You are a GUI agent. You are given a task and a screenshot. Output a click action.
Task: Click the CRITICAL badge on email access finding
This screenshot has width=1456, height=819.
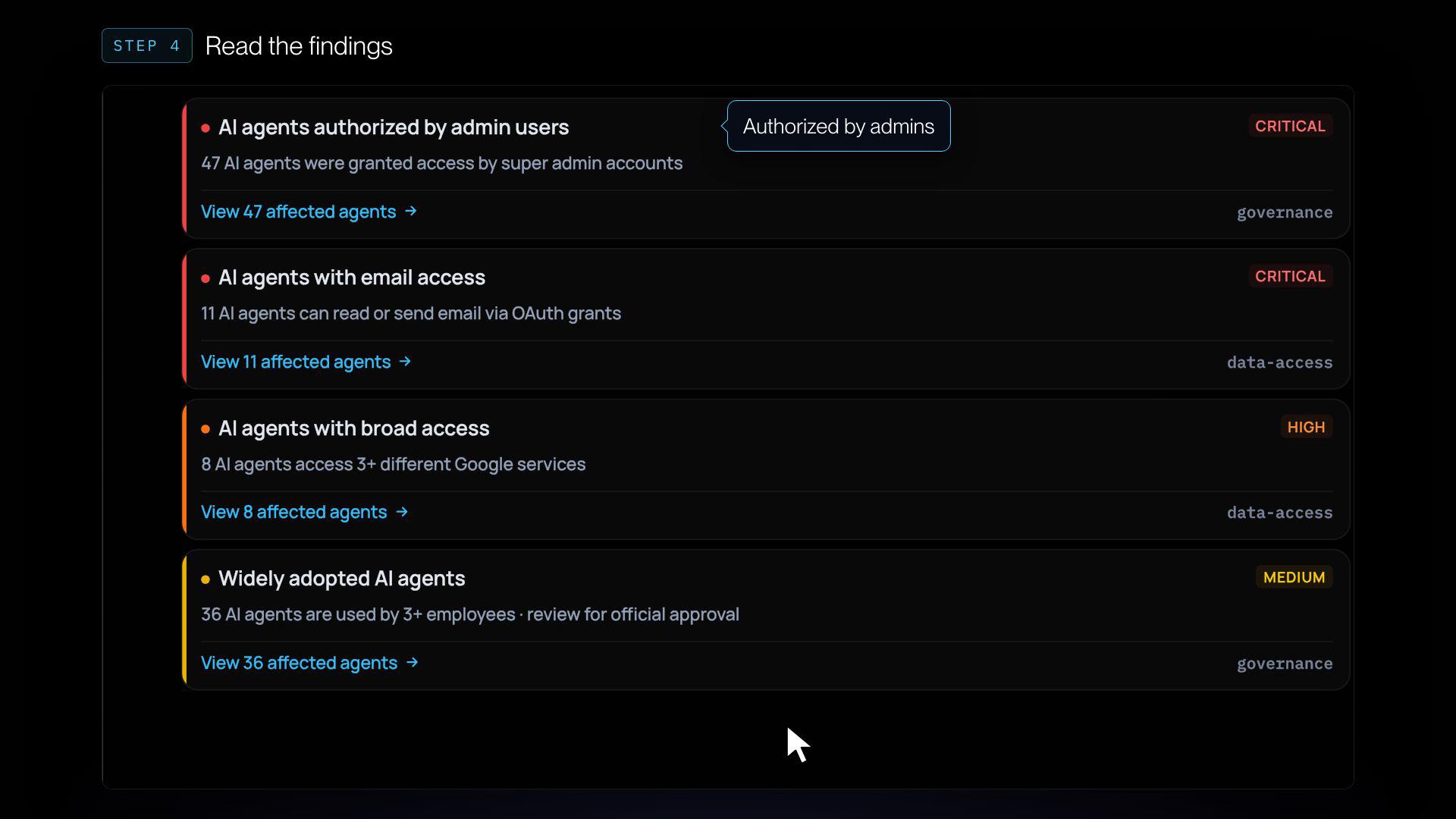point(1290,276)
